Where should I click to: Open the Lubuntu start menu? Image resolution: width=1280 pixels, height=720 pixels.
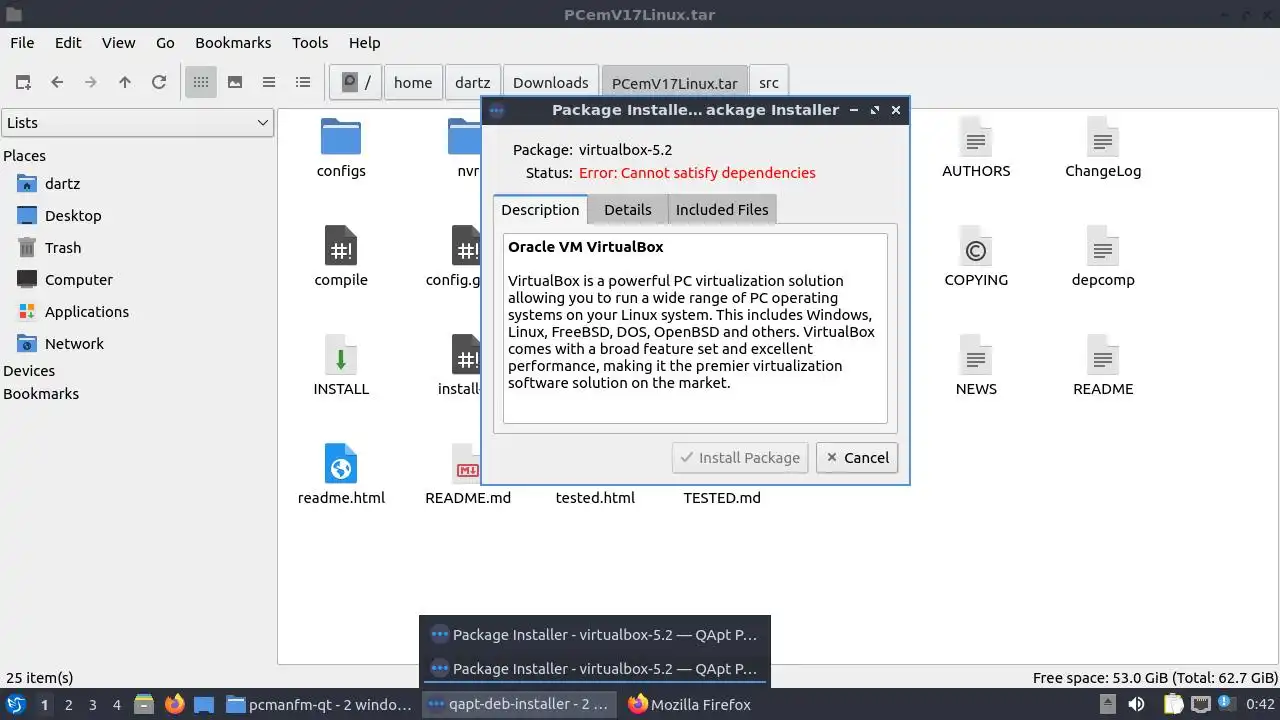pyautogui.click(x=16, y=704)
